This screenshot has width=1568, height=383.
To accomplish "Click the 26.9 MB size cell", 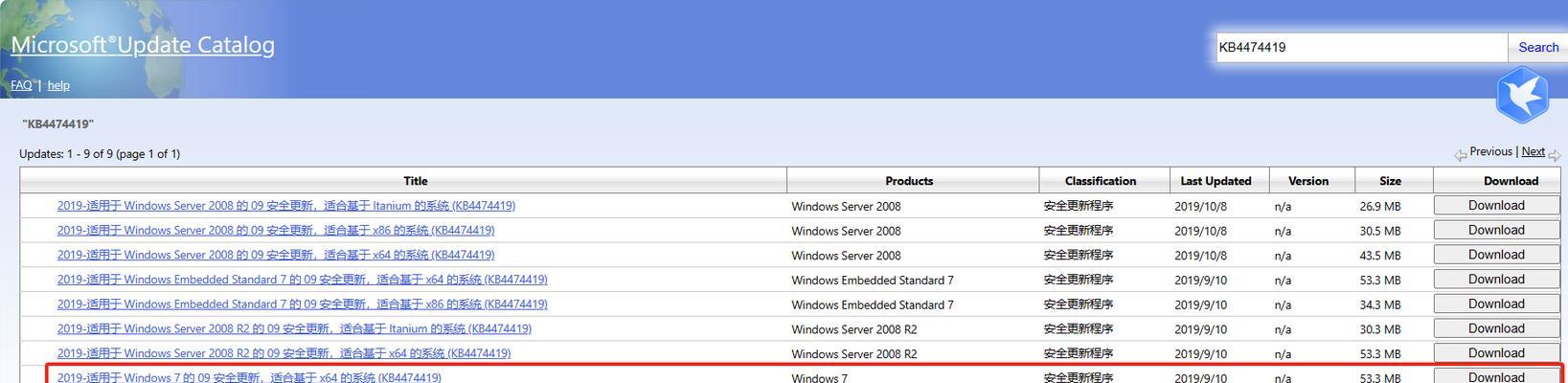I will tap(1379, 207).
